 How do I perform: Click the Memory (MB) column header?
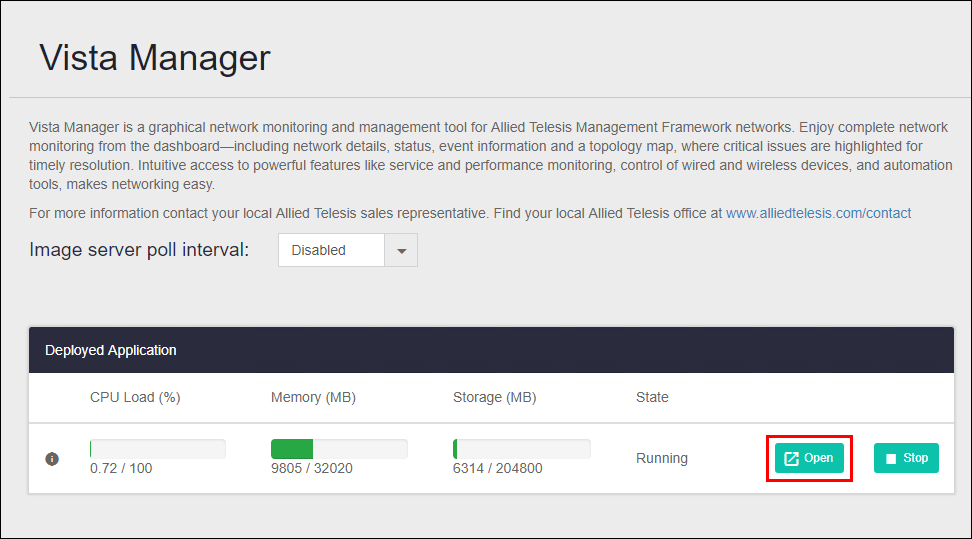tap(313, 397)
